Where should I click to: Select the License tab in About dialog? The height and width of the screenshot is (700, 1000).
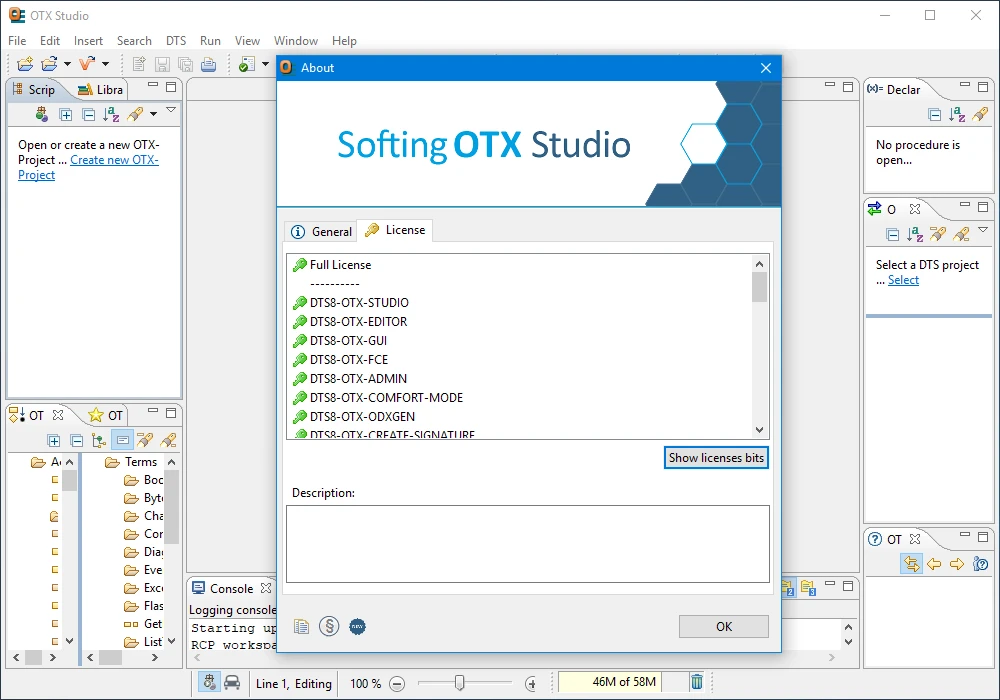[x=395, y=230]
